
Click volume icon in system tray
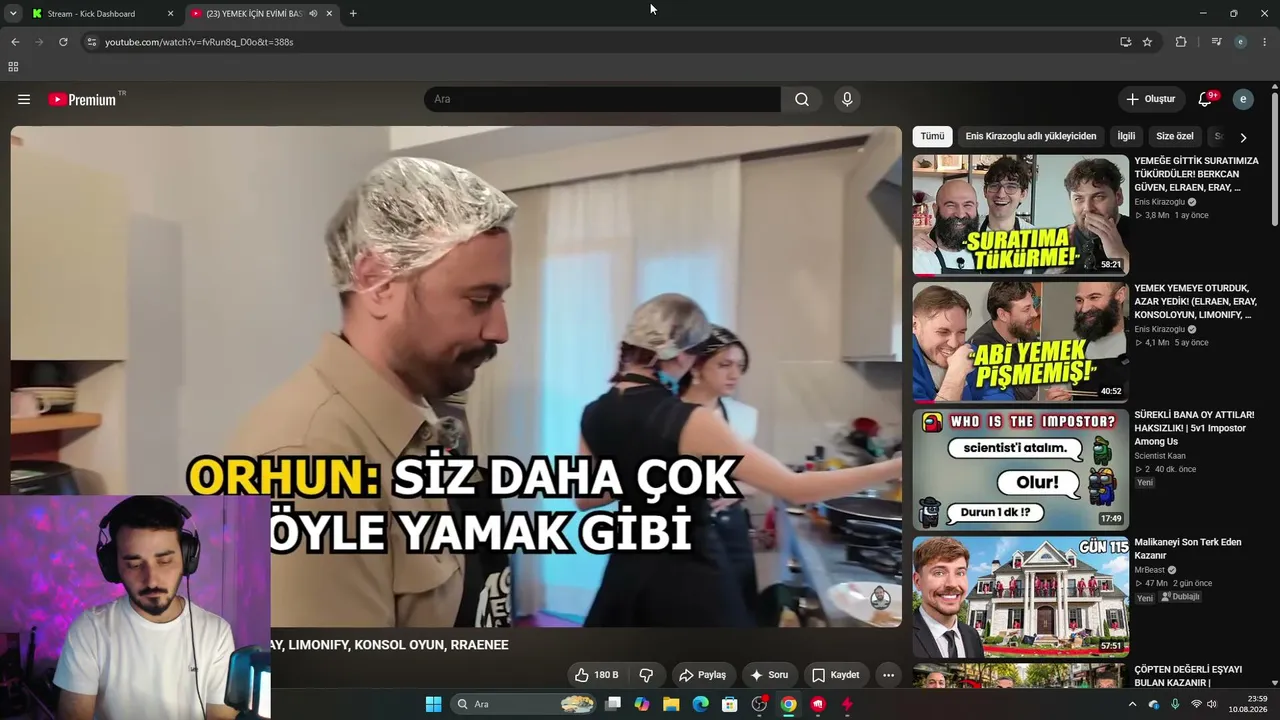[x=1212, y=704]
